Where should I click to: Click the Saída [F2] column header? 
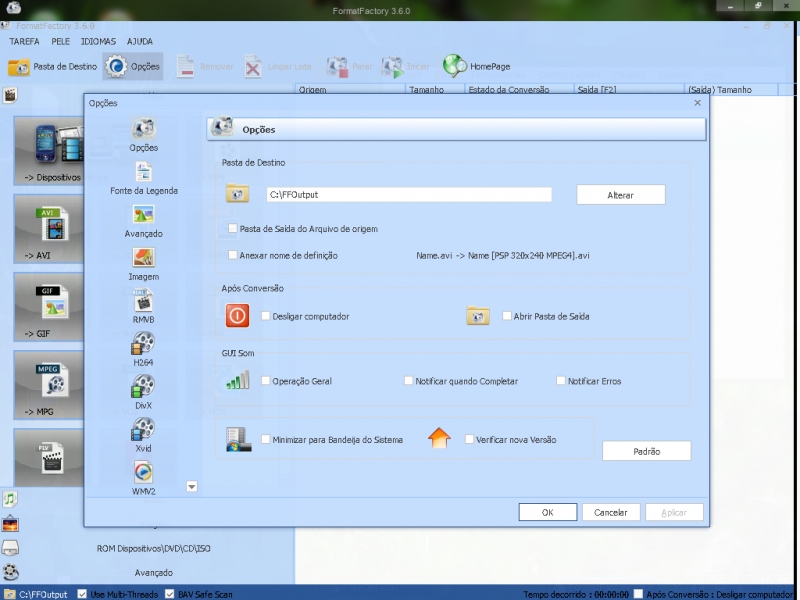pos(629,90)
